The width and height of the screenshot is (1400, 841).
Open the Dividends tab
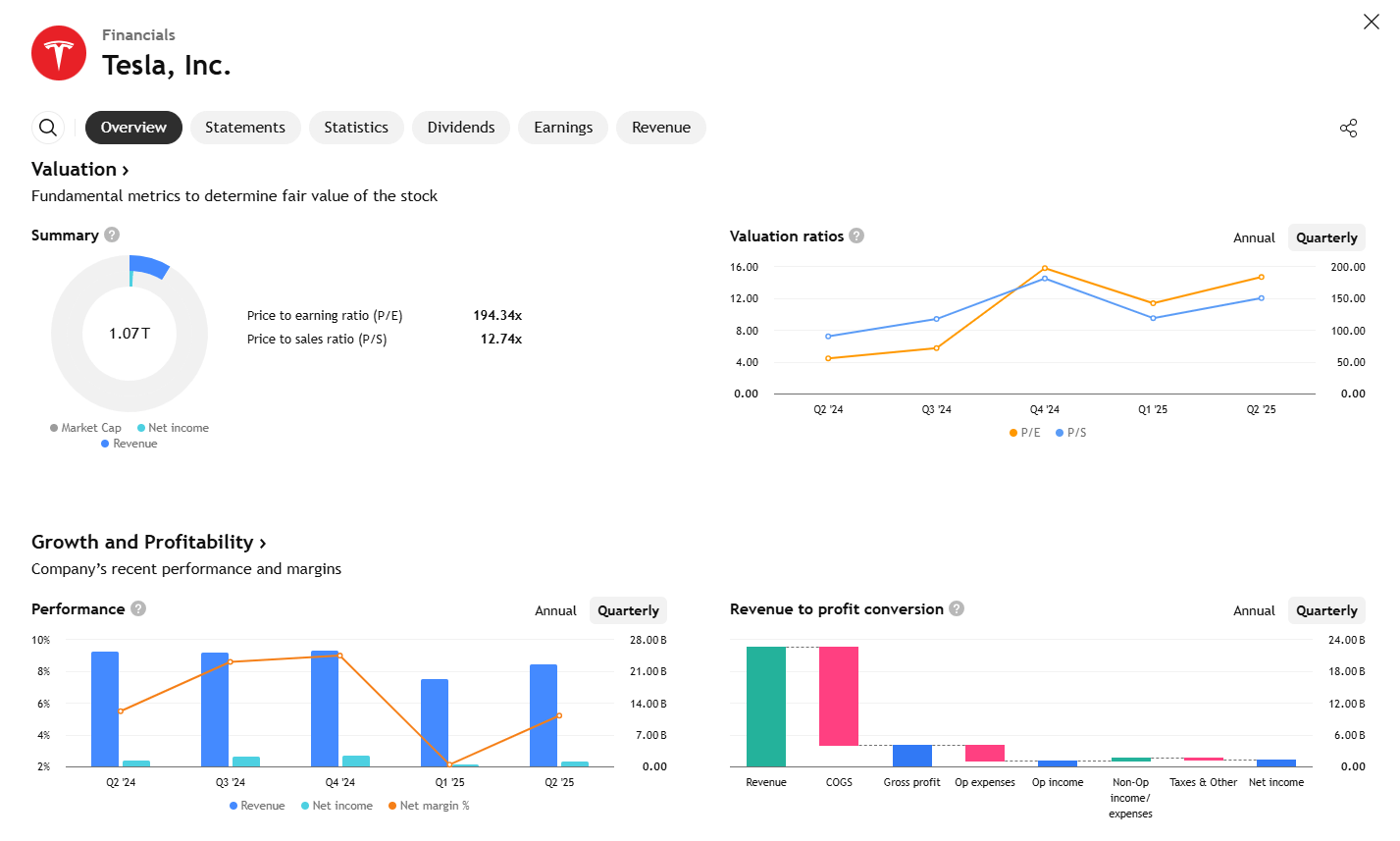[x=461, y=128]
